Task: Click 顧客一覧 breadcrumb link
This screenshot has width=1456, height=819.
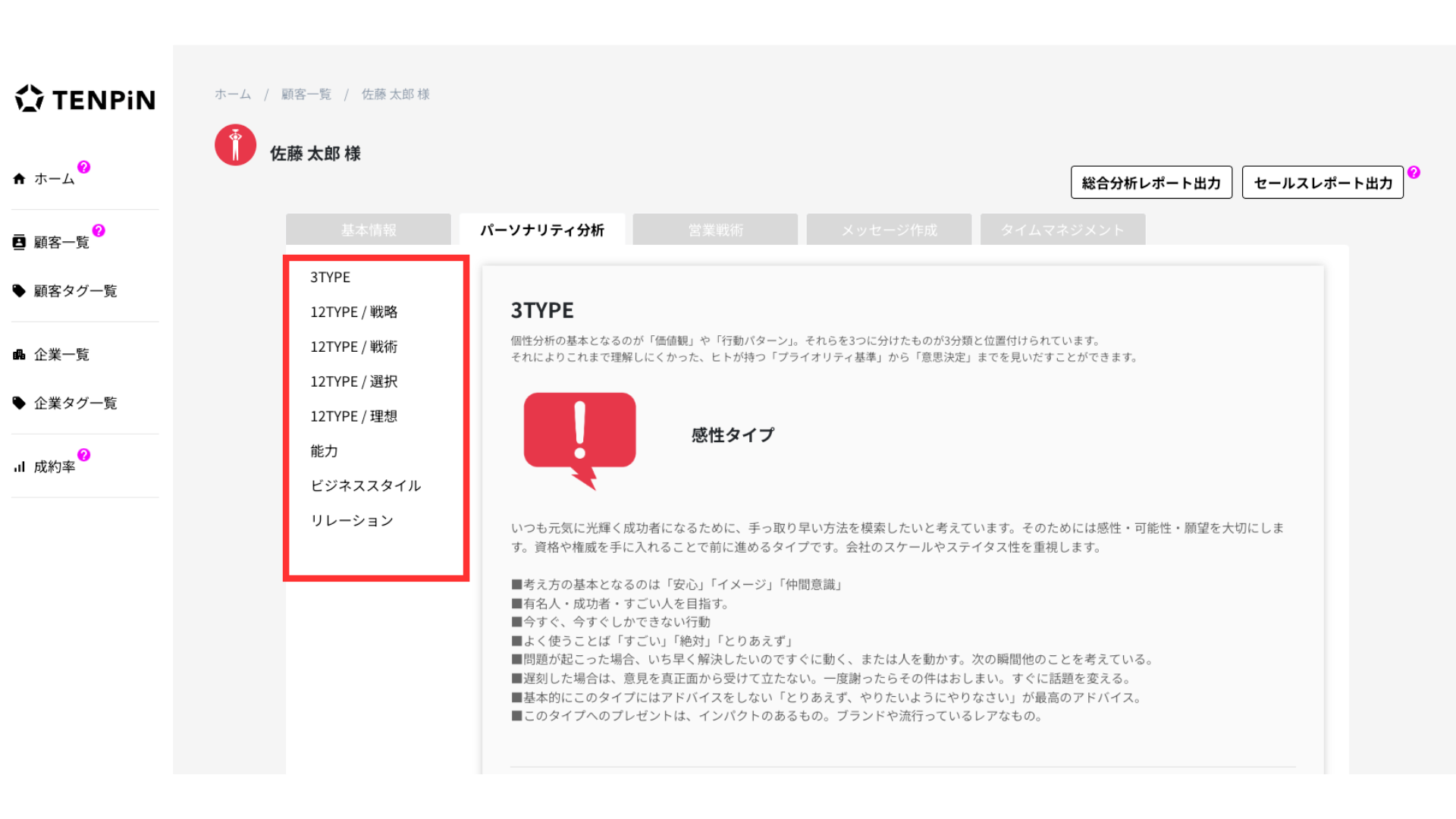Action: [306, 94]
